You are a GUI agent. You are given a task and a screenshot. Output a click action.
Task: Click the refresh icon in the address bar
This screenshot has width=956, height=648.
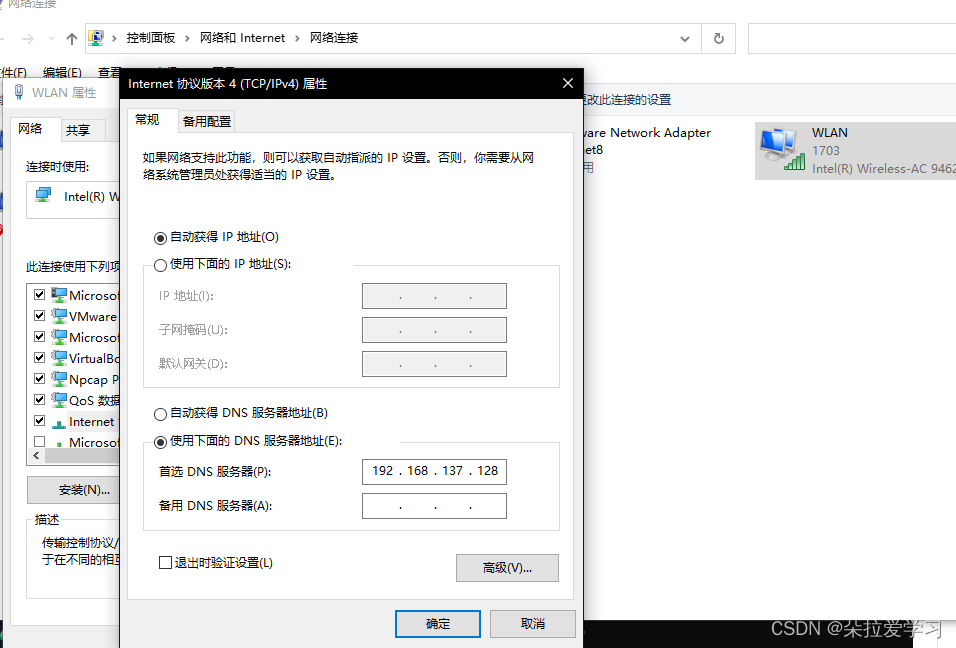718,37
